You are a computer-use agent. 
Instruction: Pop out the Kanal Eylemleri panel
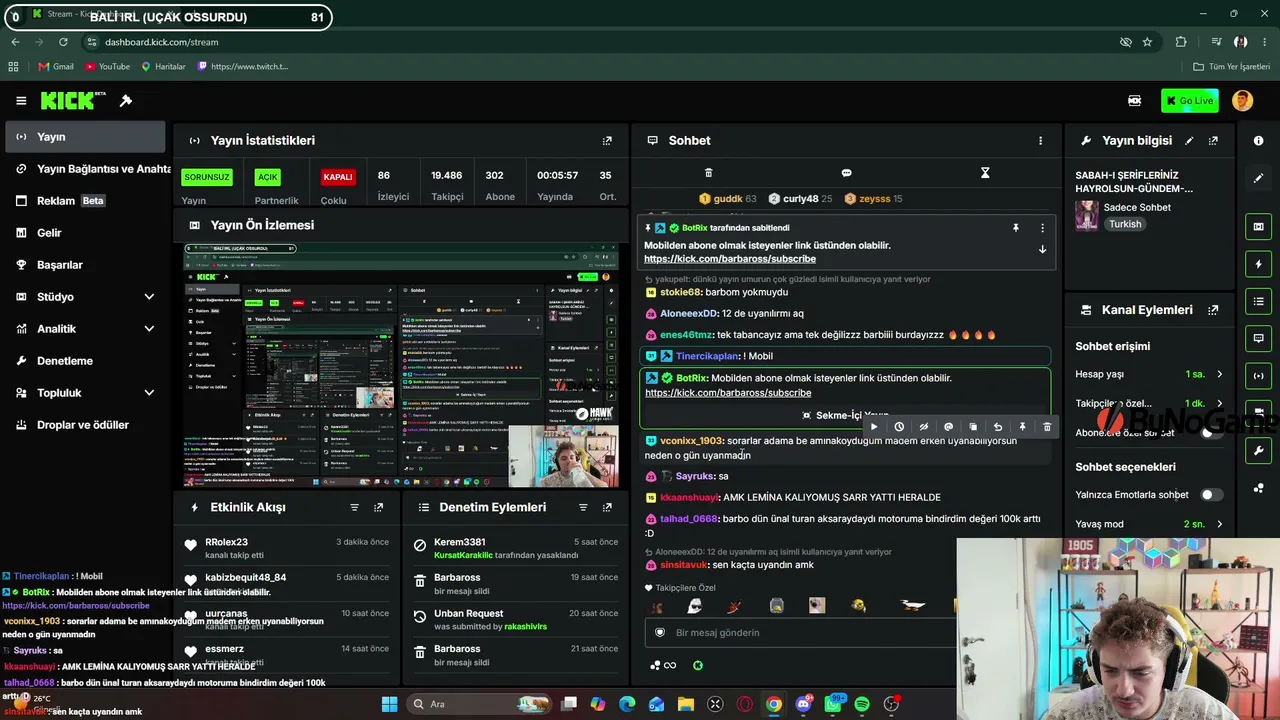1213,310
